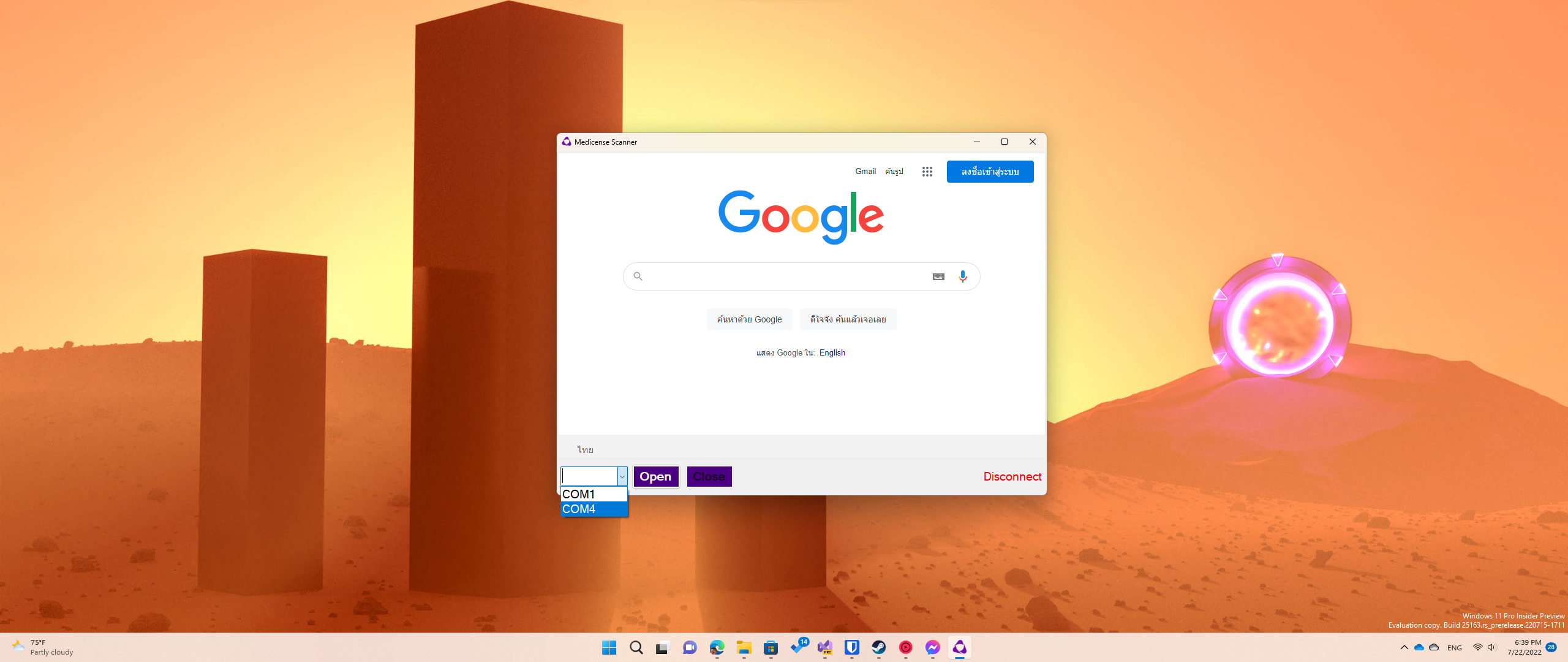Open the Gmail link
The height and width of the screenshot is (662, 1568).
[865, 172]
